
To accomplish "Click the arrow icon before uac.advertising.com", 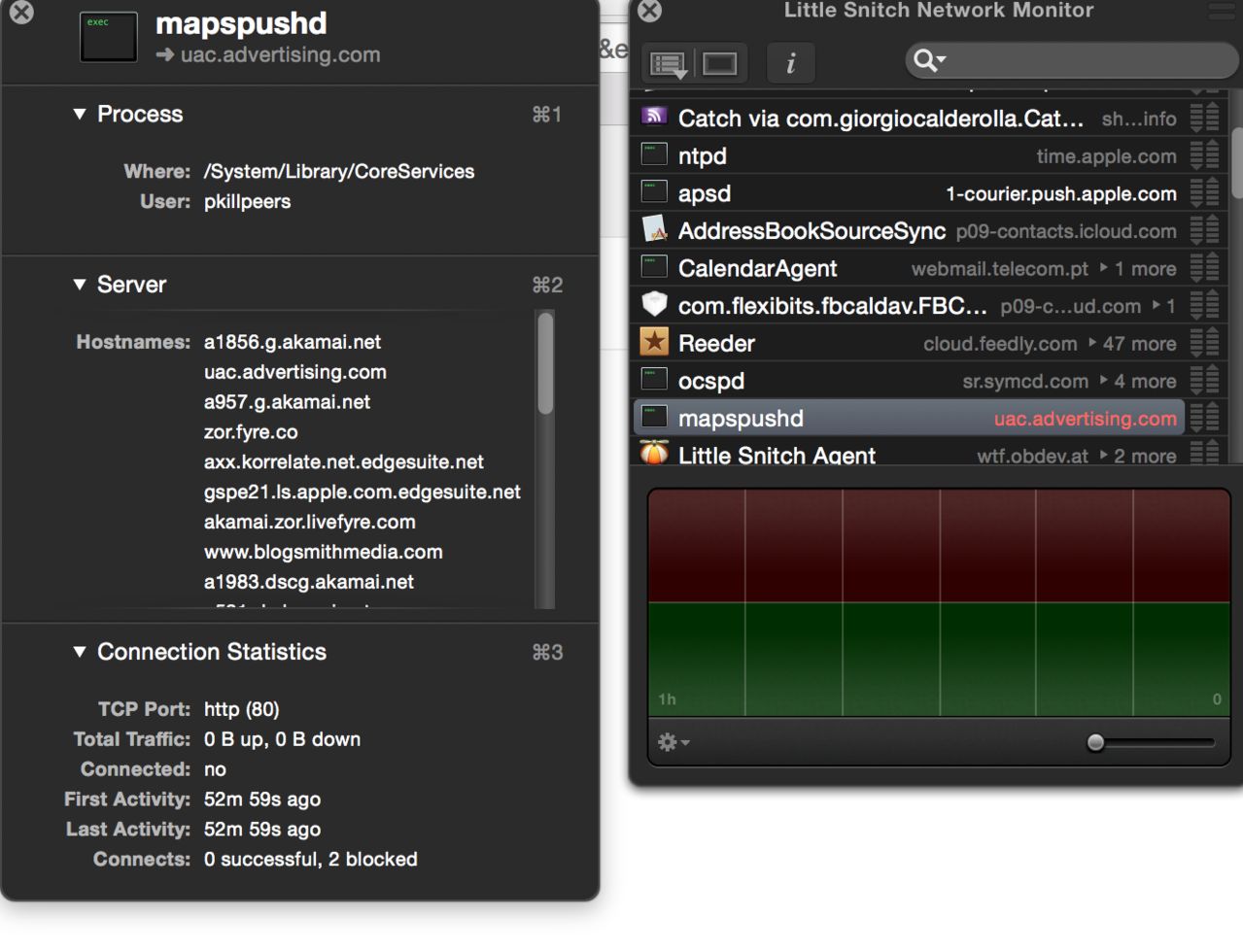I will [x=165, y=55].
